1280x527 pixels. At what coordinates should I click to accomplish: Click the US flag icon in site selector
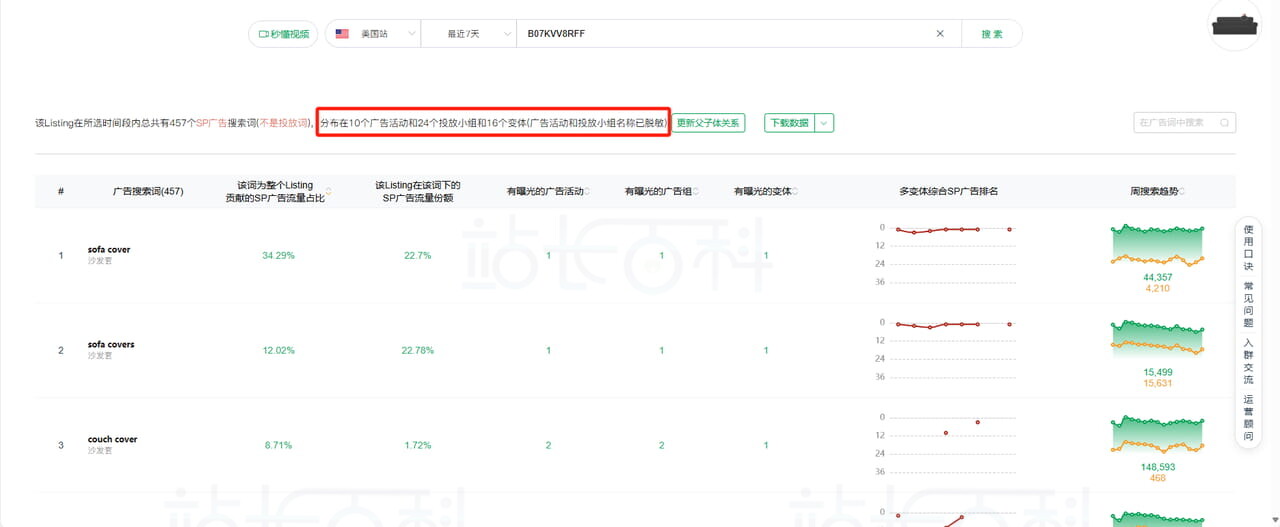point(342,34)
